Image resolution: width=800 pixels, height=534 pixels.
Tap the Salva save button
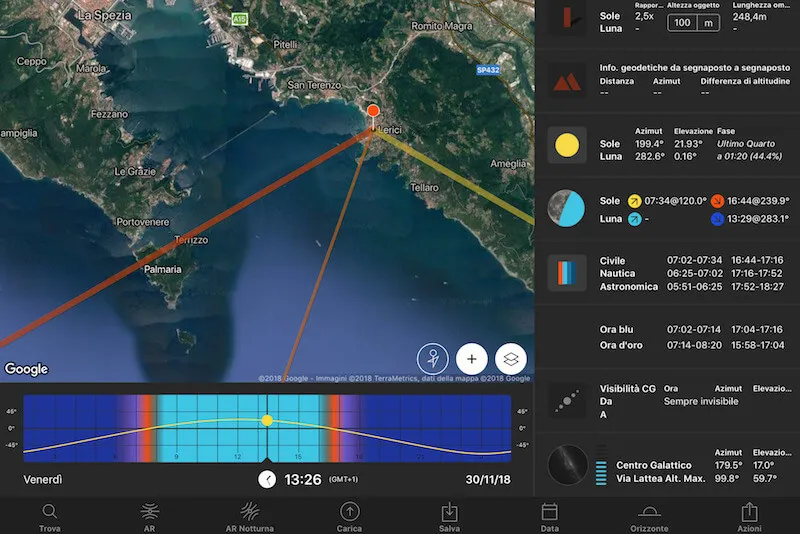tap(449, 517)
